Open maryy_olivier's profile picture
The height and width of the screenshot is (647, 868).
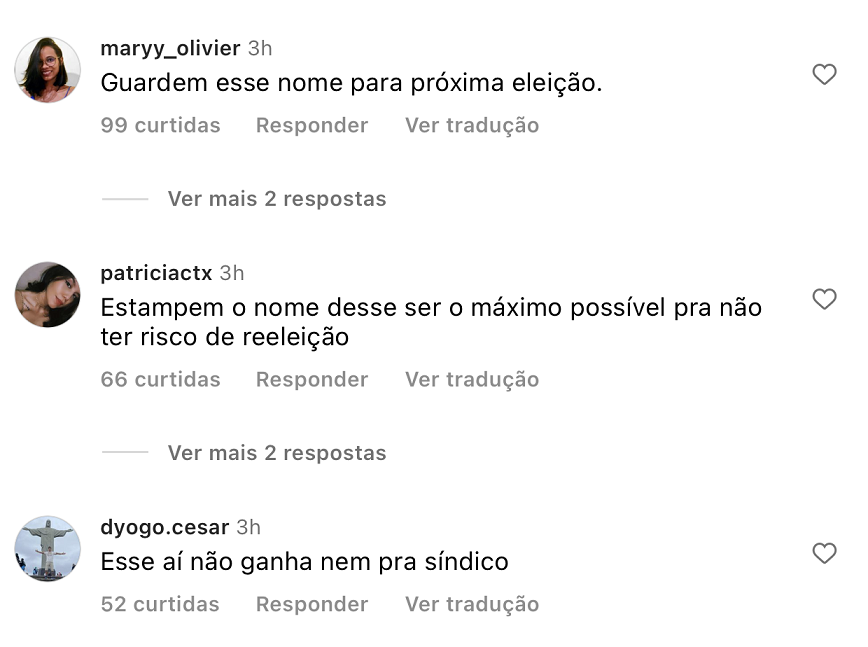pos(48,69)
